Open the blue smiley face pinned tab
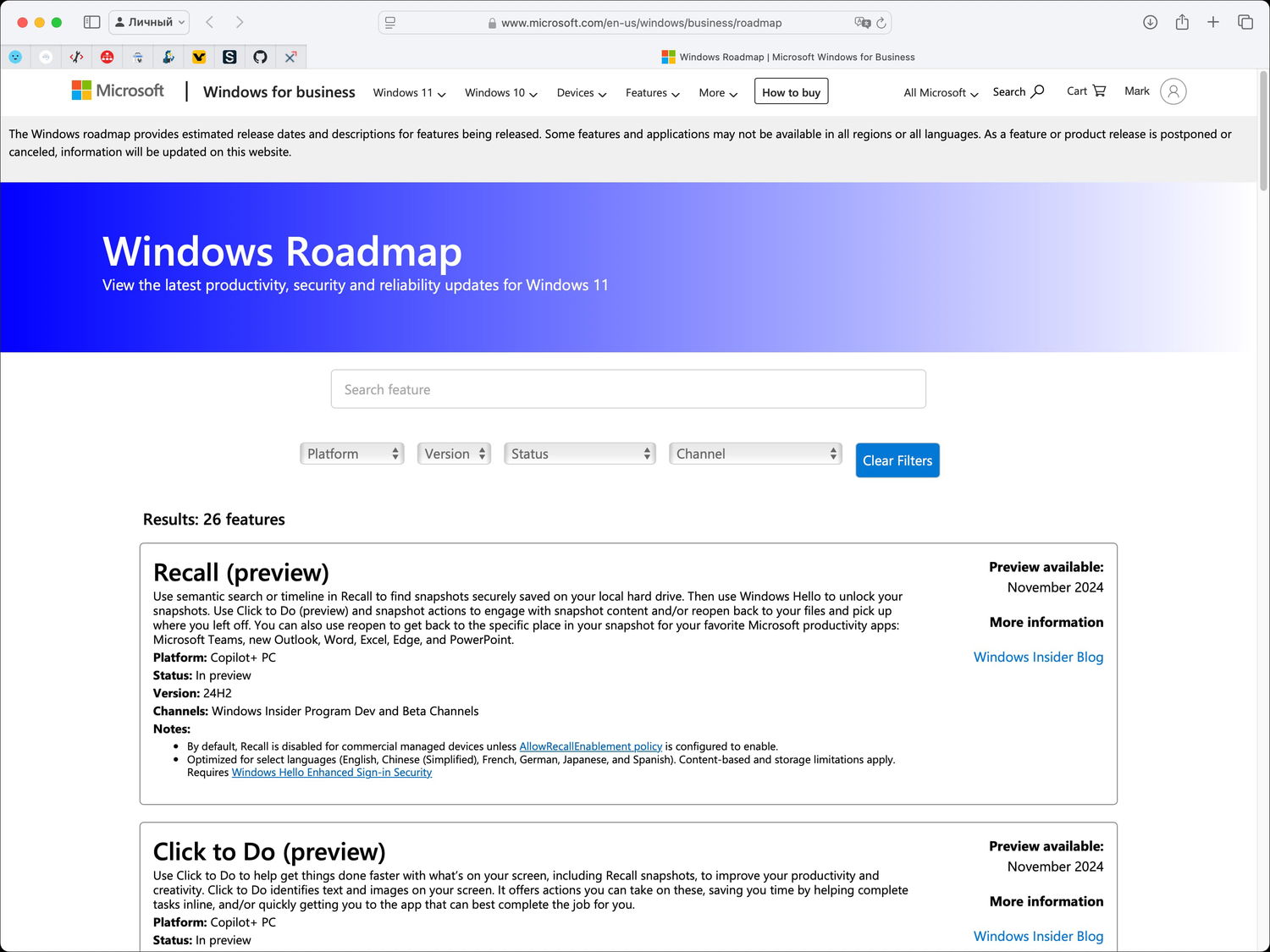1270x952 pixels. point(15,57)
